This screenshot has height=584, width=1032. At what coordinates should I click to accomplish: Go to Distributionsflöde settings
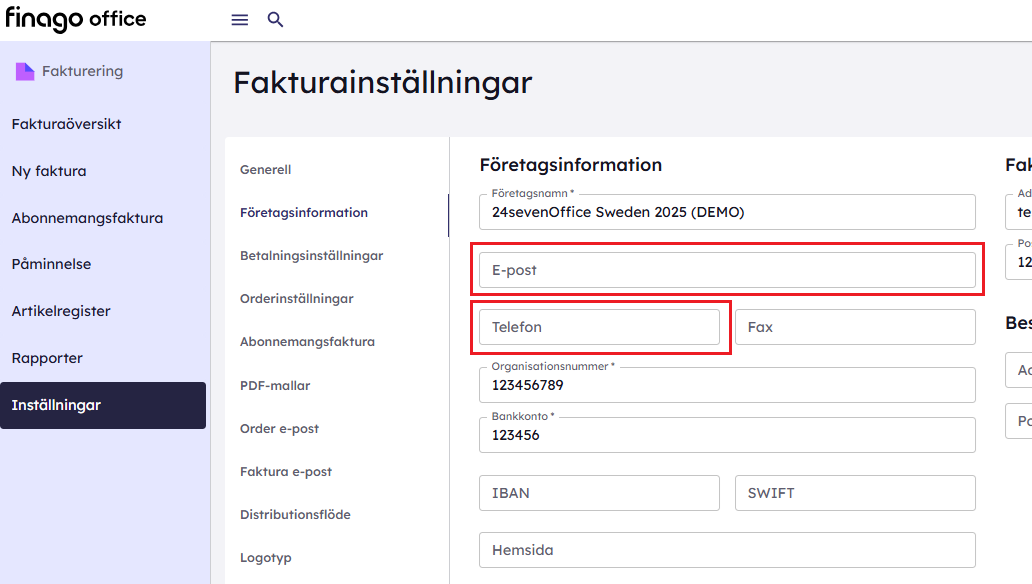[295, 515]
